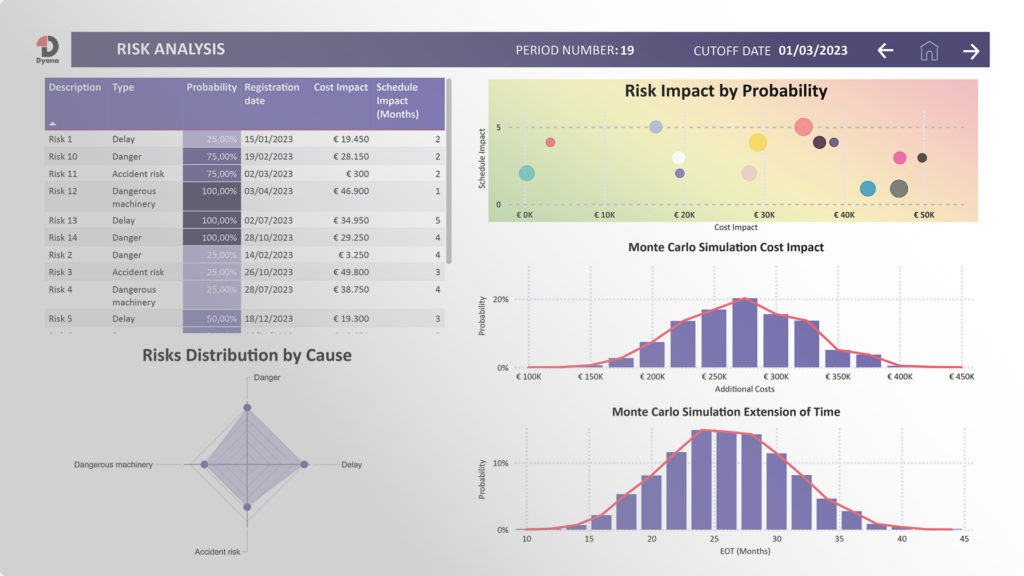The image size is (1024, 576).
Task: Go to the previous period with back arrow
Action: pyautogui.click(x=885, y=50)
